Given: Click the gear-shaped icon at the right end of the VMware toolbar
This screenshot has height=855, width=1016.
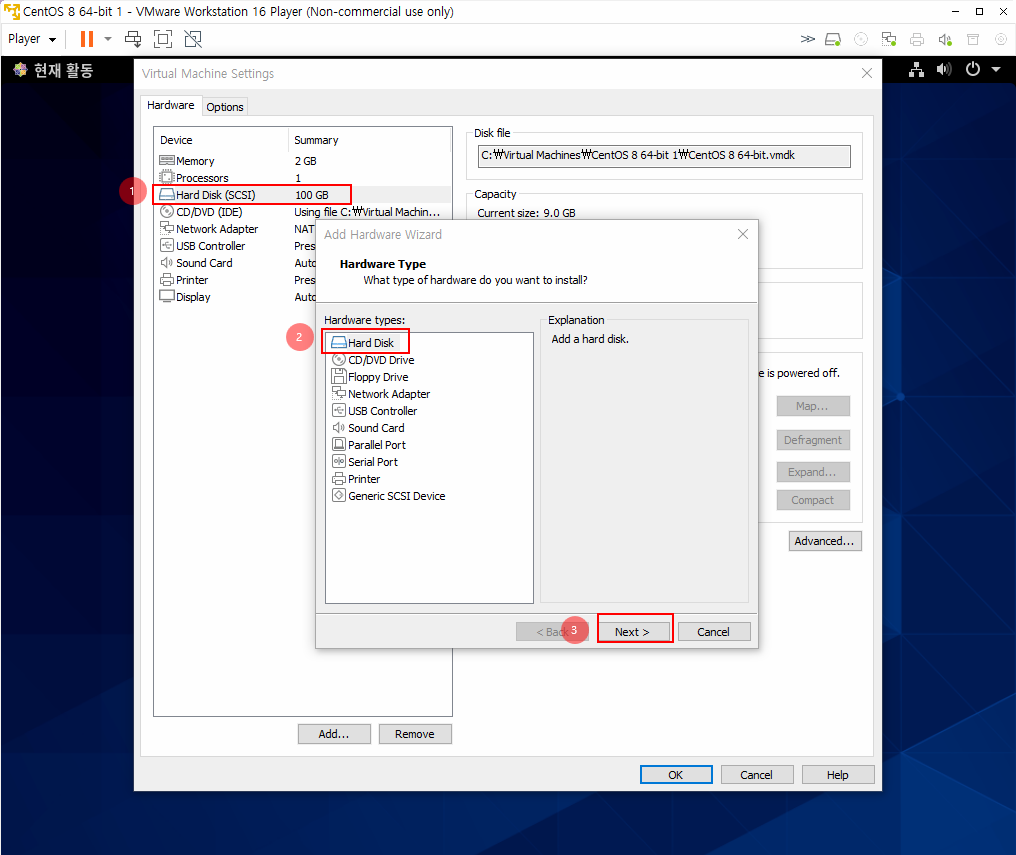Looking at the screenshot, I should click(x=1001, y=40).
